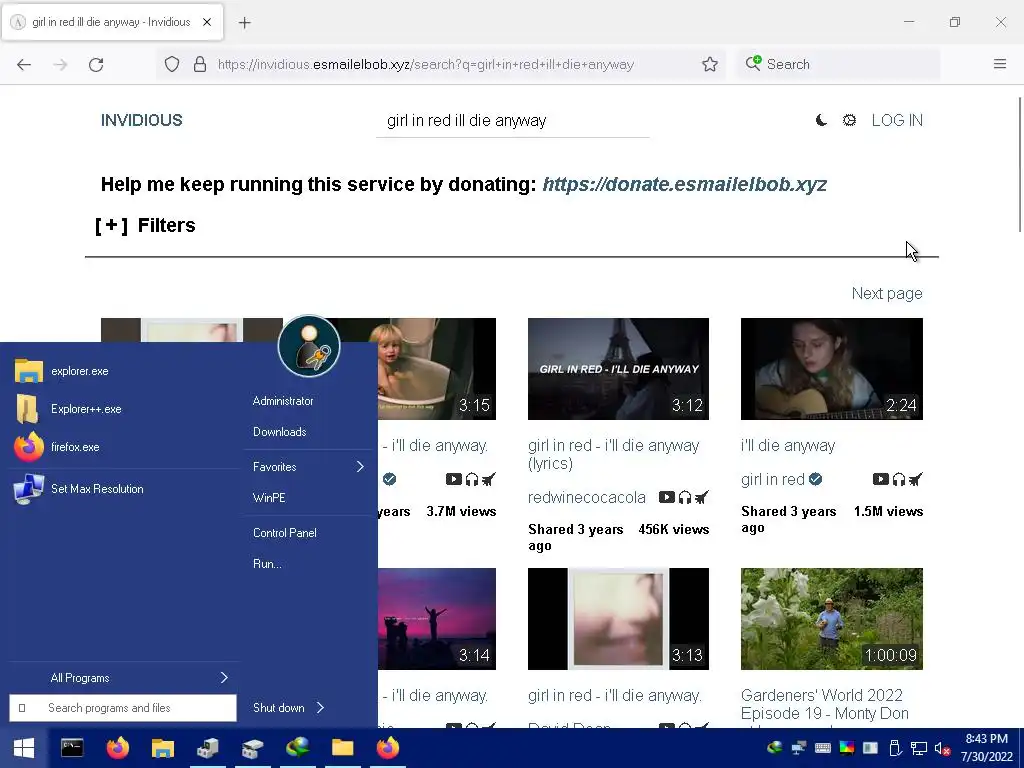Go to the INVIDIOUS home link
Image resolution: width=1024 pixels, height=768 pixels.
pos(142,120)
